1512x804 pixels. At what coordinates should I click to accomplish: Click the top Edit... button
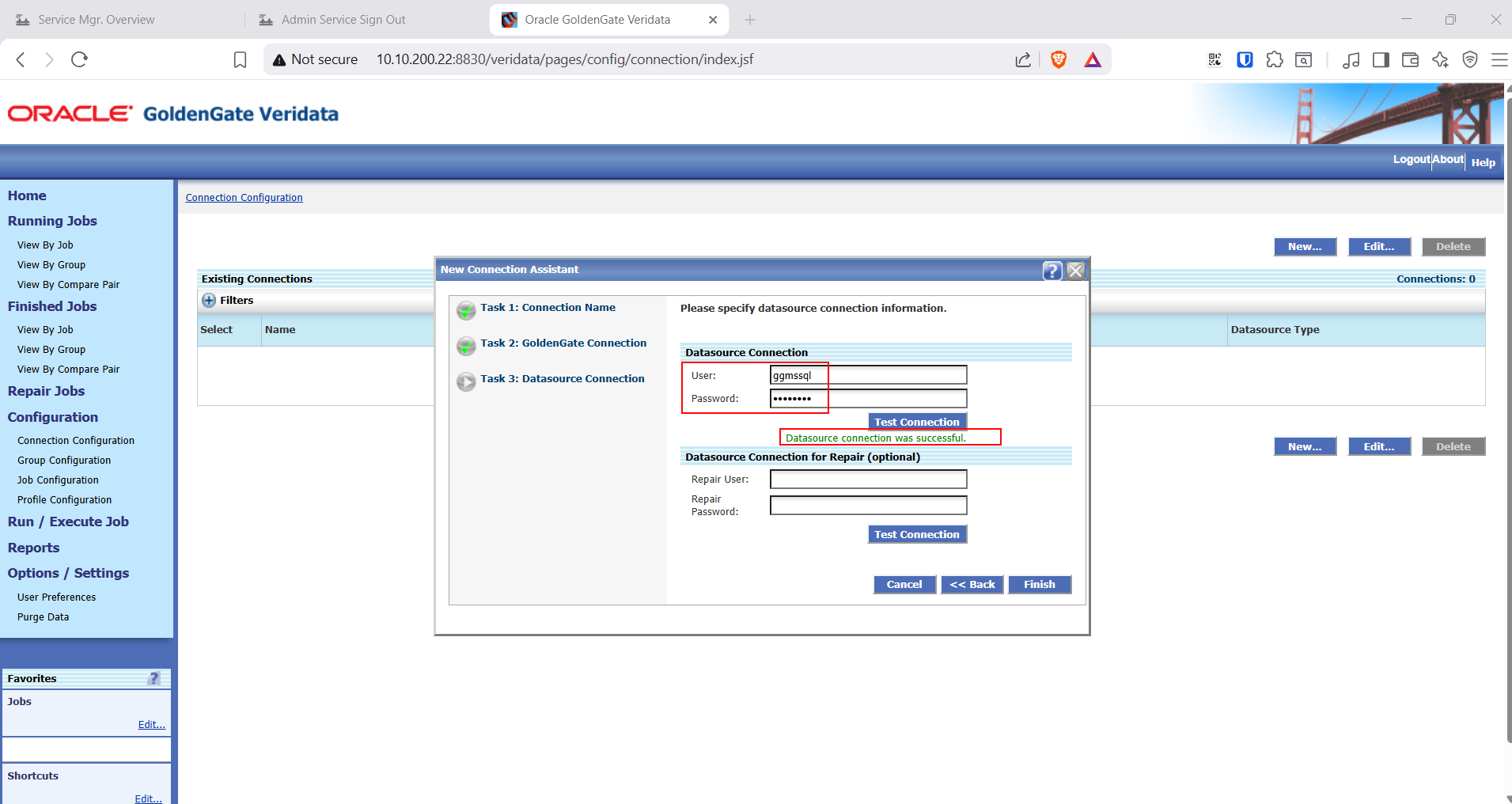[x=1379, y=247]
